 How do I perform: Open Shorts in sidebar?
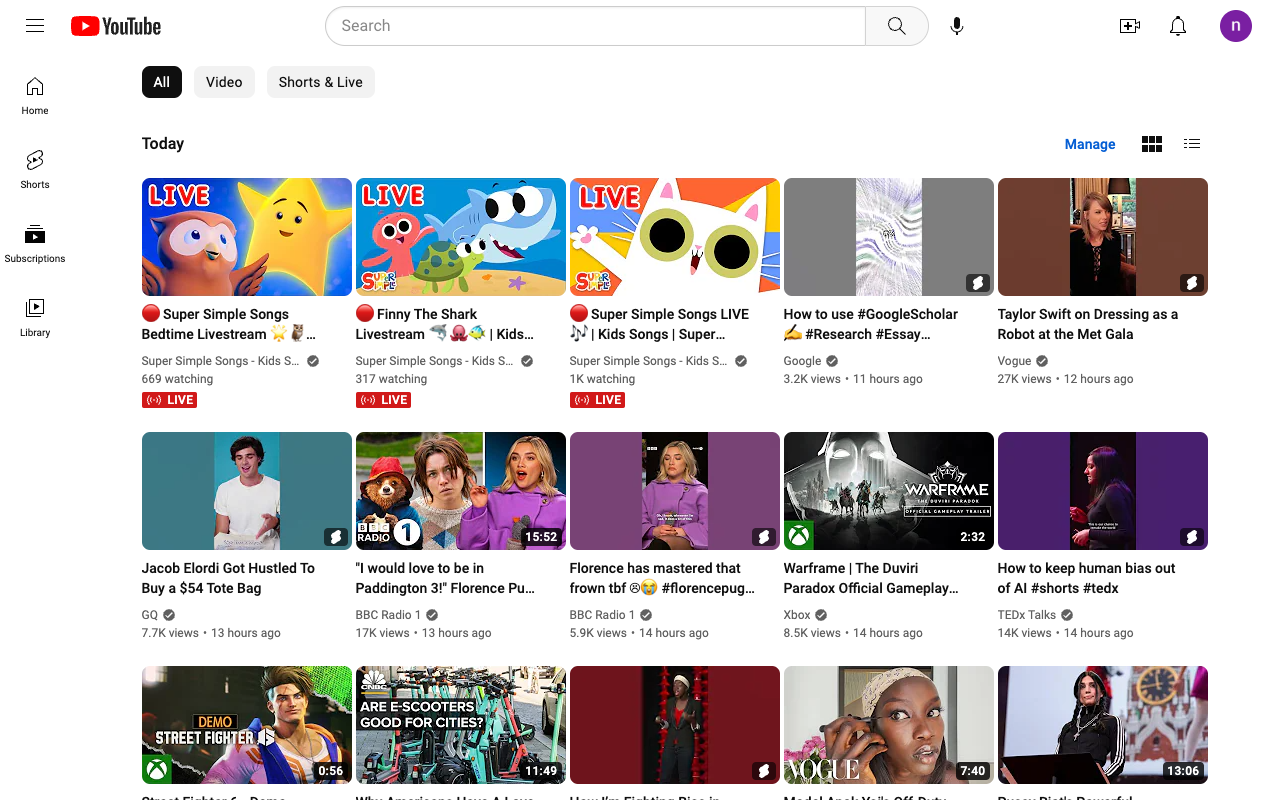click(35, 170)
